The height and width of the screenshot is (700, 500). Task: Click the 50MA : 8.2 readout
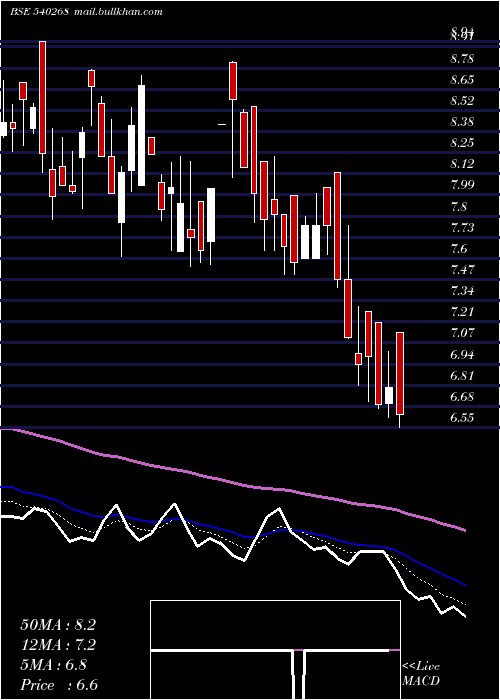coord(58,625)
